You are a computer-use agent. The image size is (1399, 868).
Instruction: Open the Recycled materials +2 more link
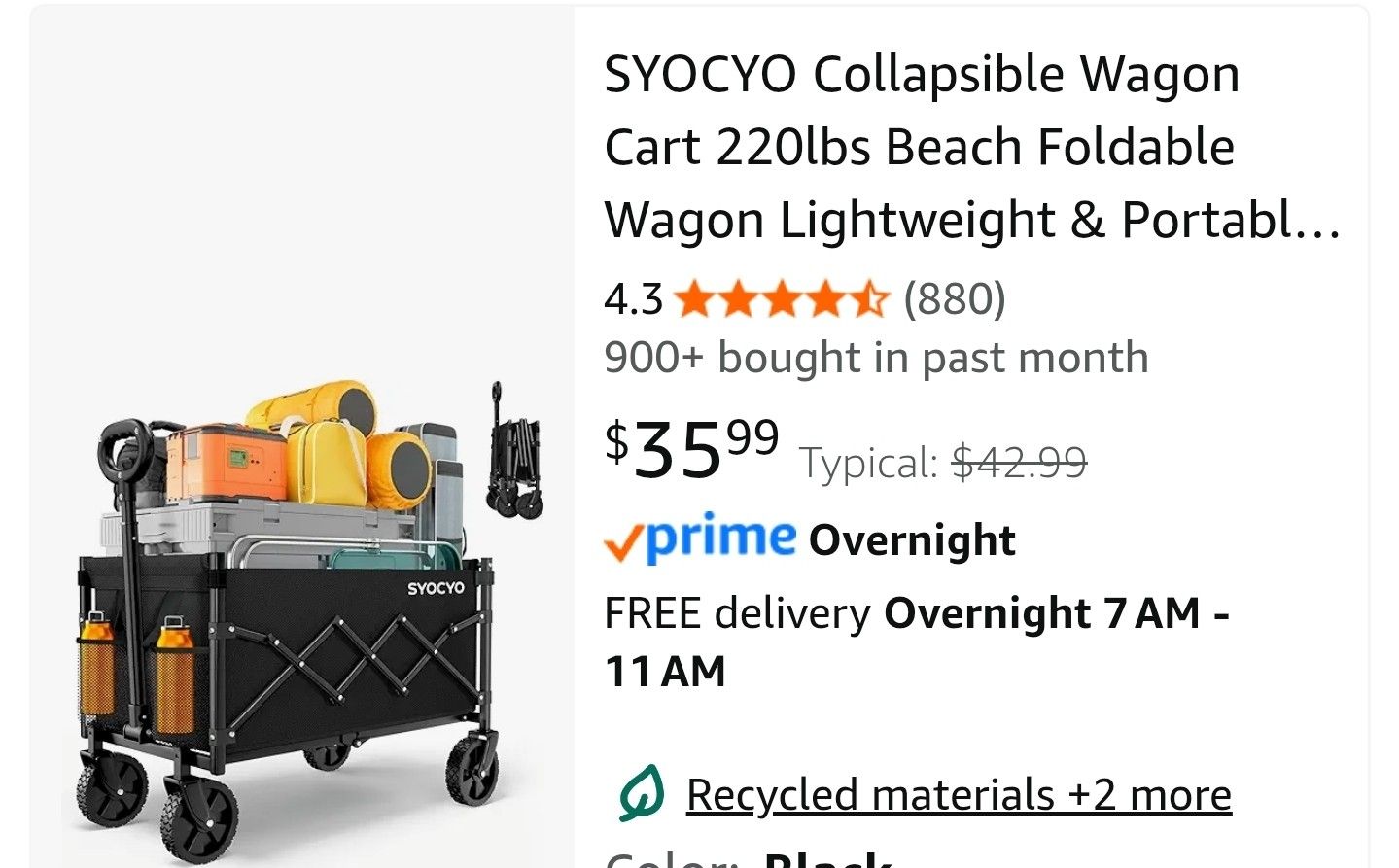pyautogui.click(x=959, y=794)
